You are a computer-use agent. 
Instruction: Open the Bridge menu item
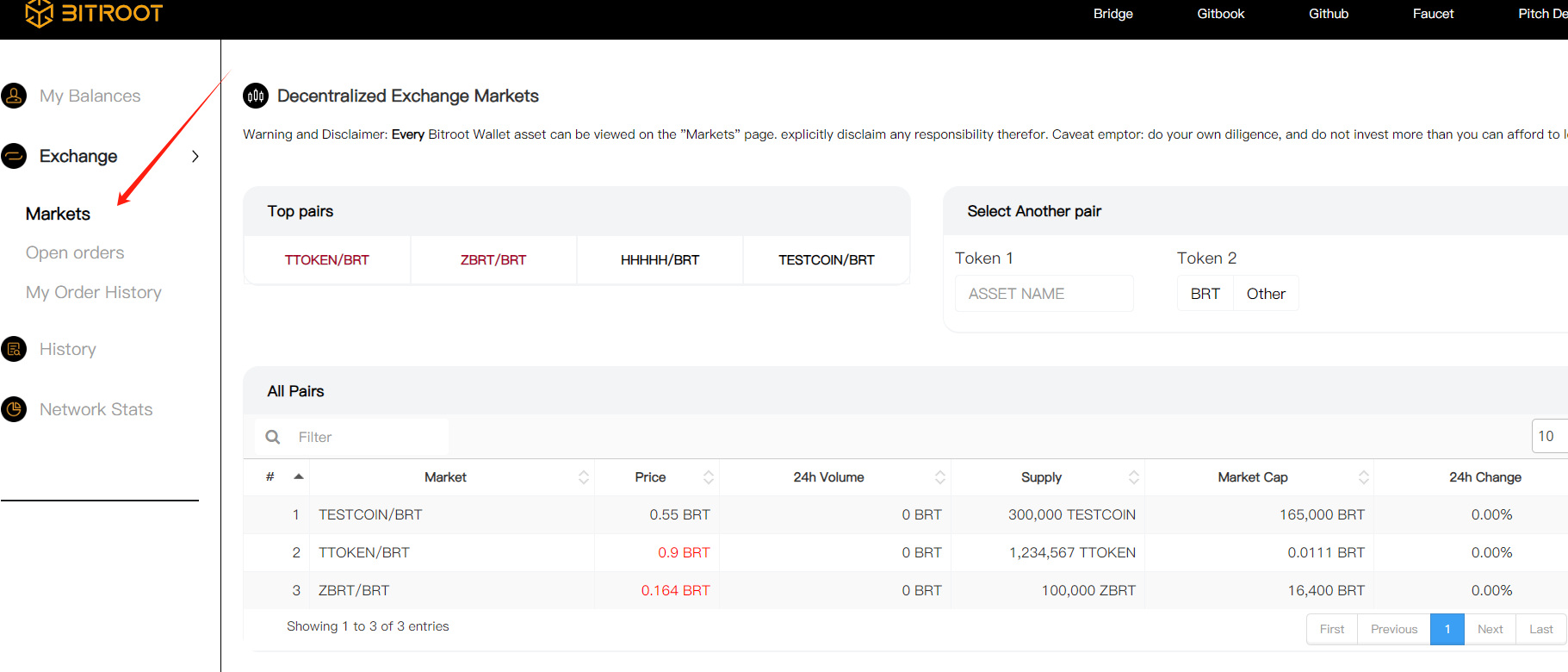click(1112, 14)
